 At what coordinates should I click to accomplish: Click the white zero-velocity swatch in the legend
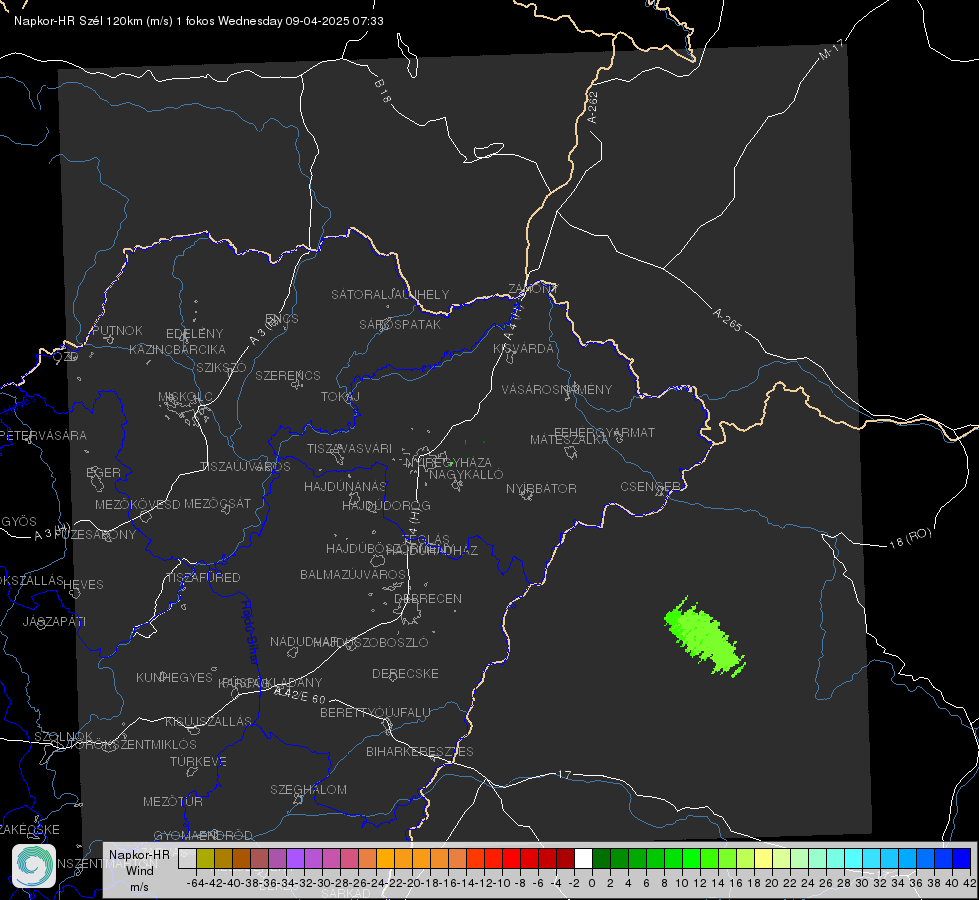pyautogui.click(x=583, y=858)
